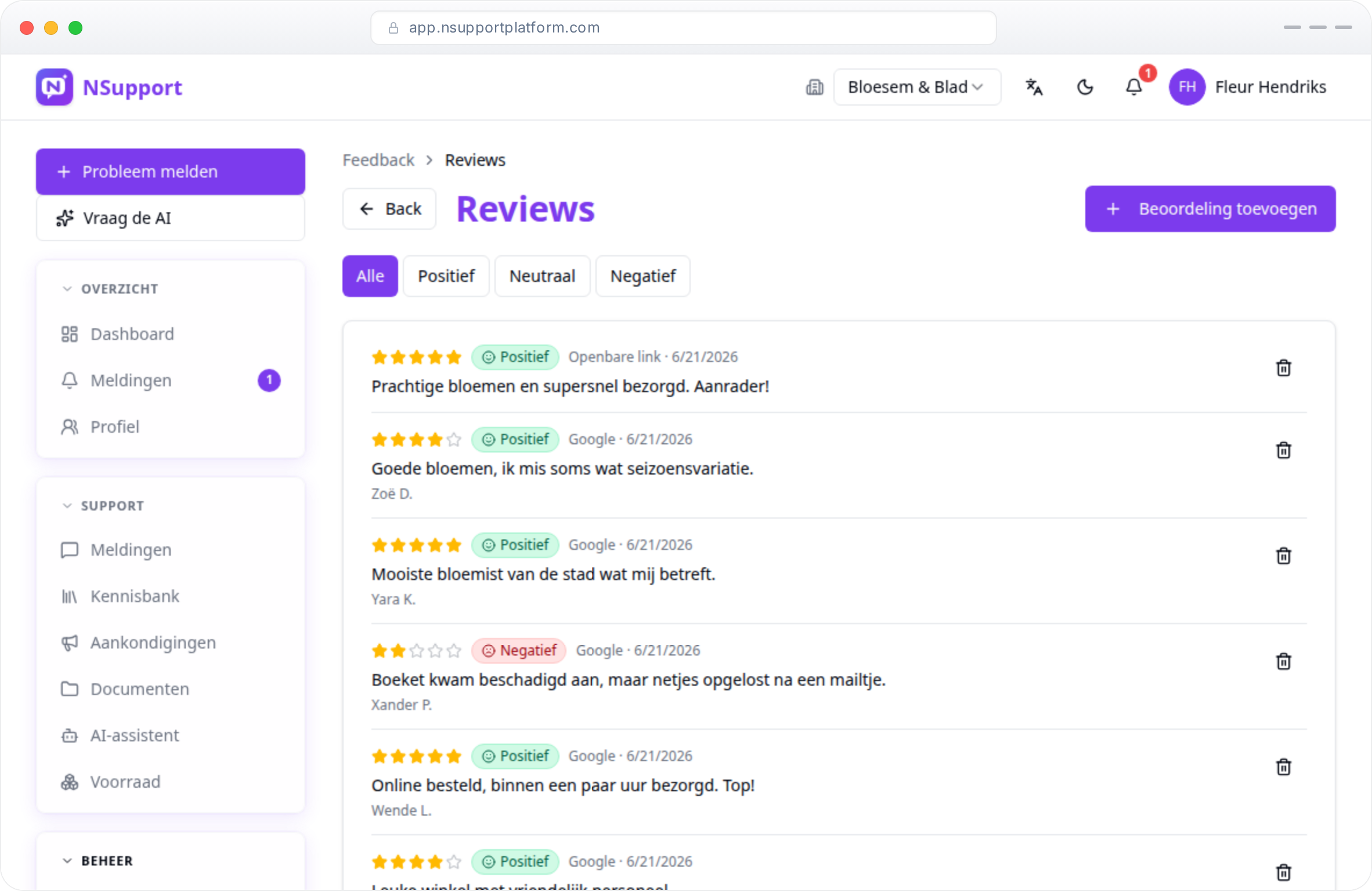Delete the Xander P. negative review

coord(1283,661)
